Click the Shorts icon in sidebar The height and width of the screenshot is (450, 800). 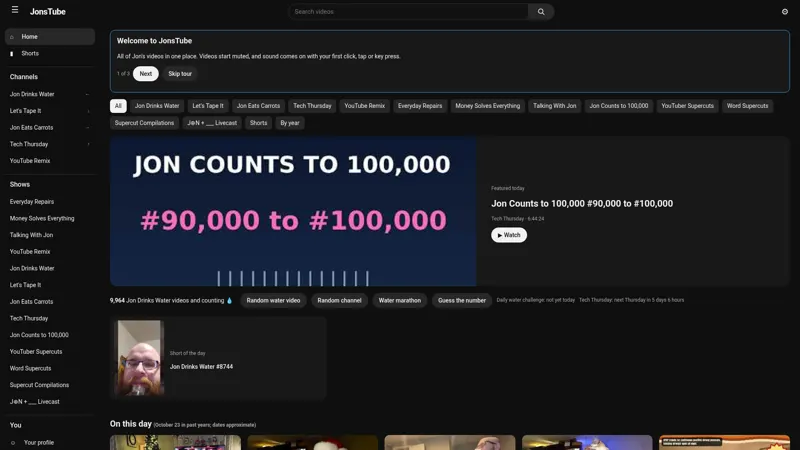(12, 54)
